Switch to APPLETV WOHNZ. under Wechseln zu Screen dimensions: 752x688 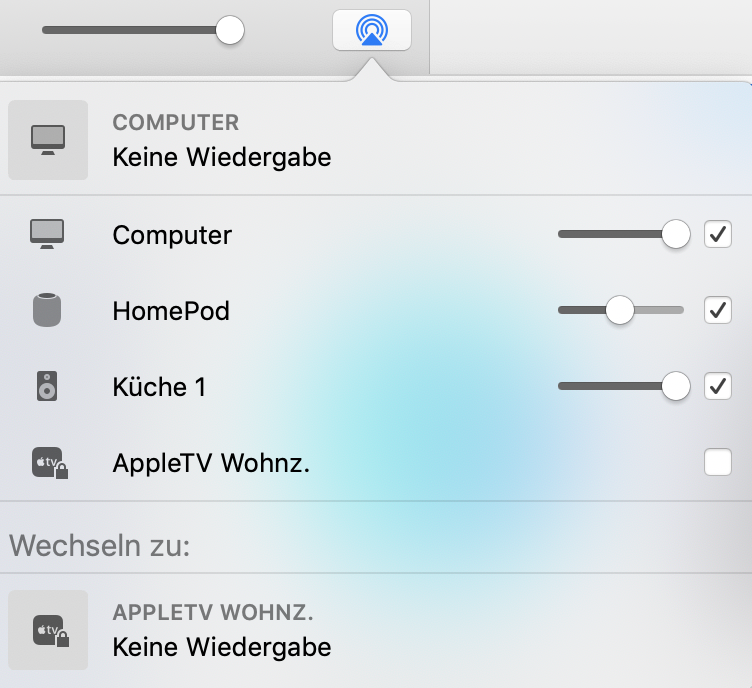[x=221, y=630]
